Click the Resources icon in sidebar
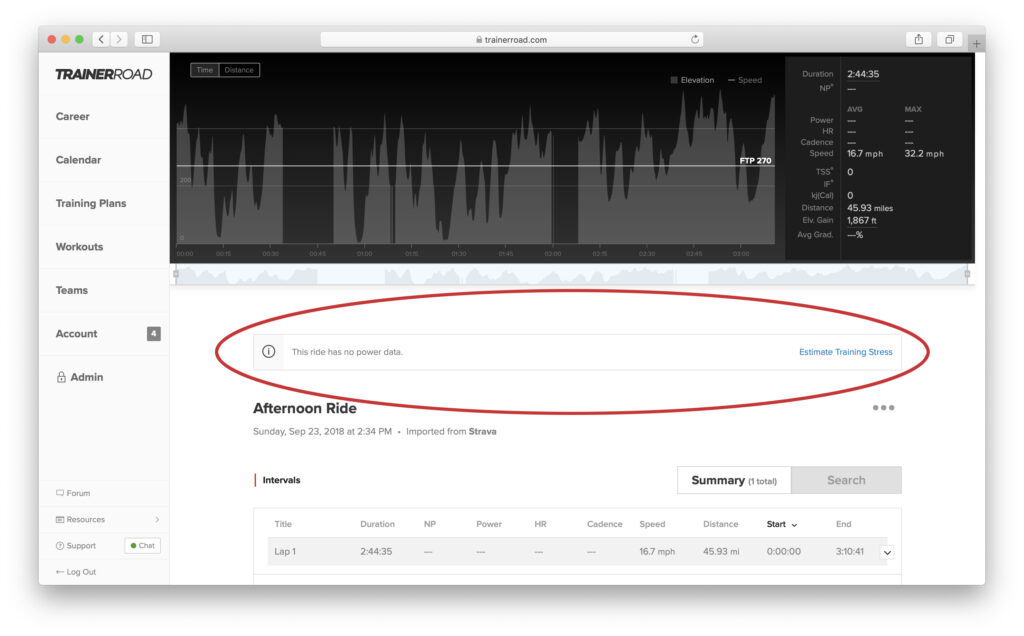The width and height of the screenshot is (1024, 636). pos(62,519)
